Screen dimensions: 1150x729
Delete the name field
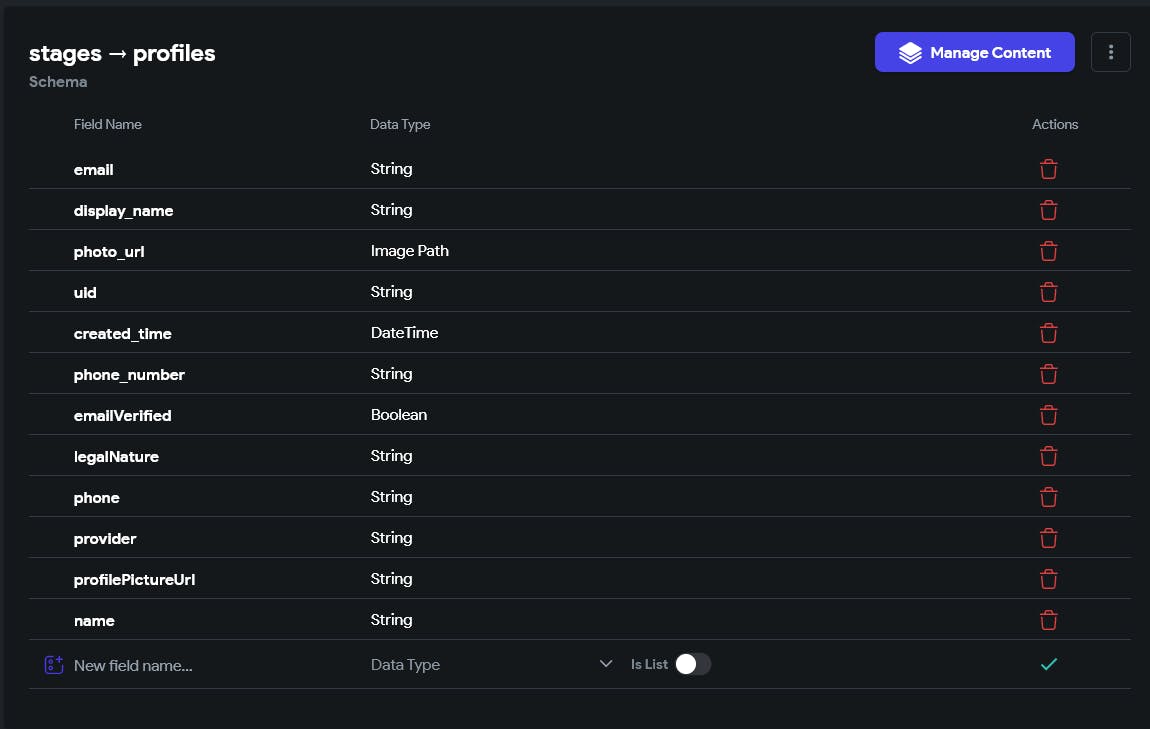pos(1048,620)
